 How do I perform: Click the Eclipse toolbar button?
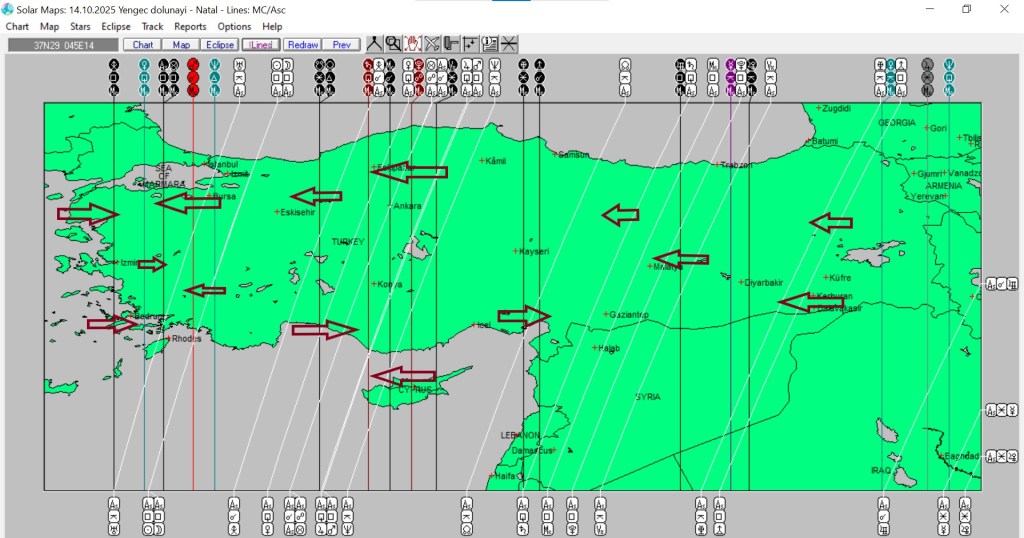(219, 45)
